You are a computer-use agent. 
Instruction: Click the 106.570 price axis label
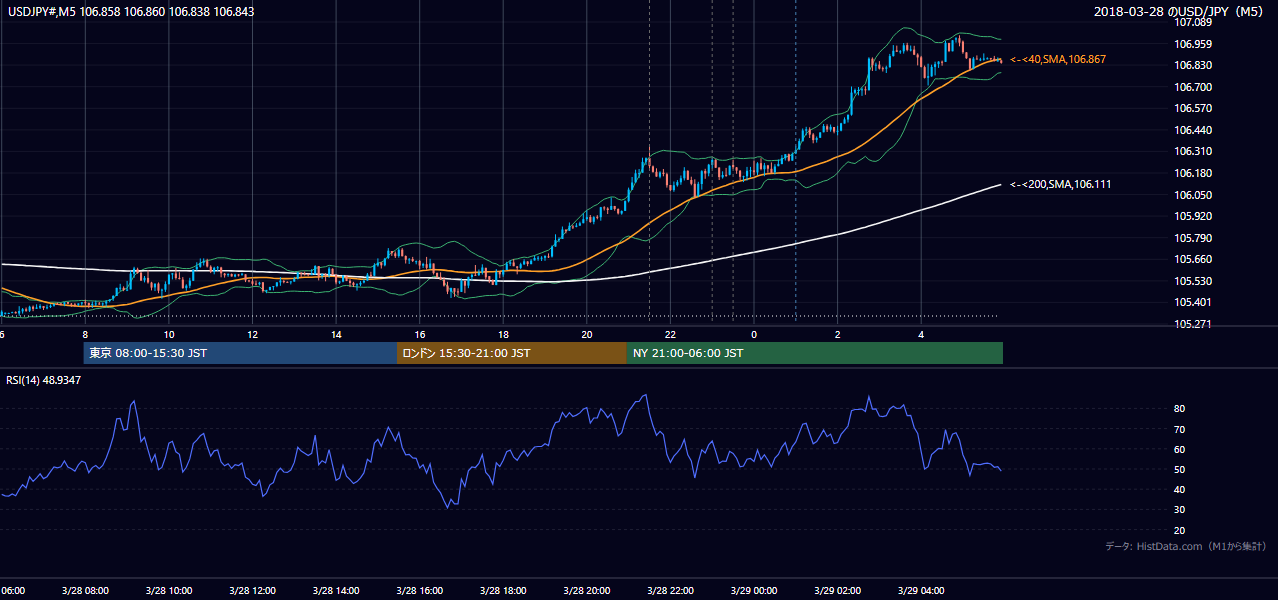(x=1192, y=108)
